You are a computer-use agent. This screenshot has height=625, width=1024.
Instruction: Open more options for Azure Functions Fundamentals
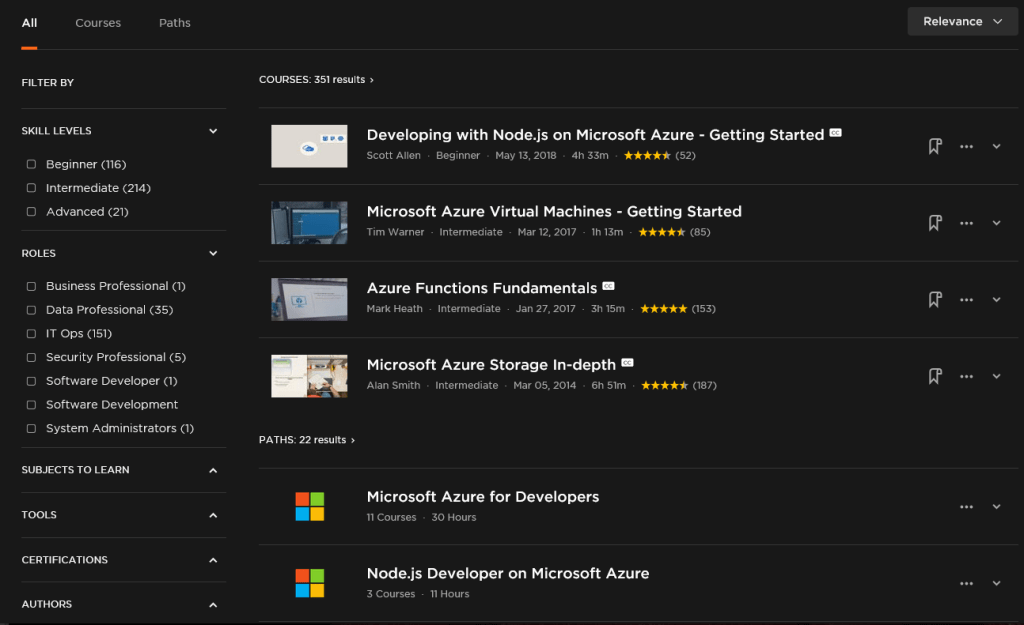(967, 299)
